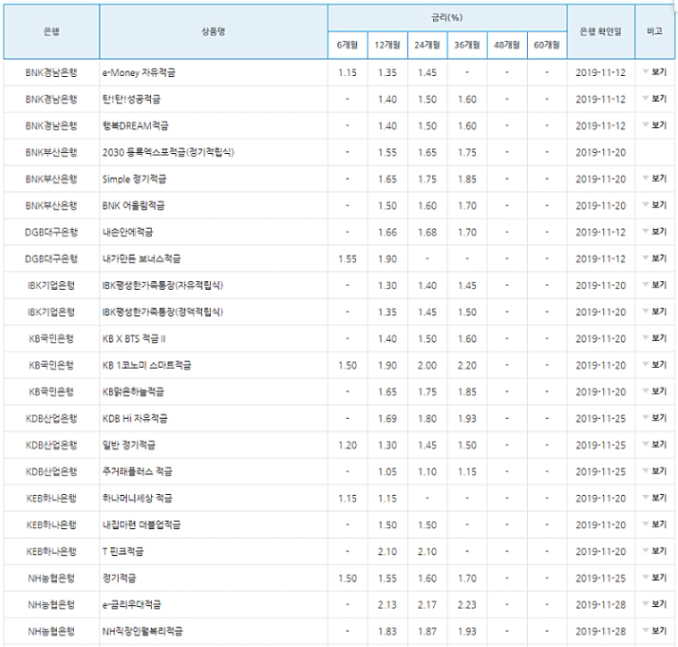Expand 보기 for KB맑은하늘적금 row
The height and width of the screenshot is (647, 678).
[x=655, y=391]
